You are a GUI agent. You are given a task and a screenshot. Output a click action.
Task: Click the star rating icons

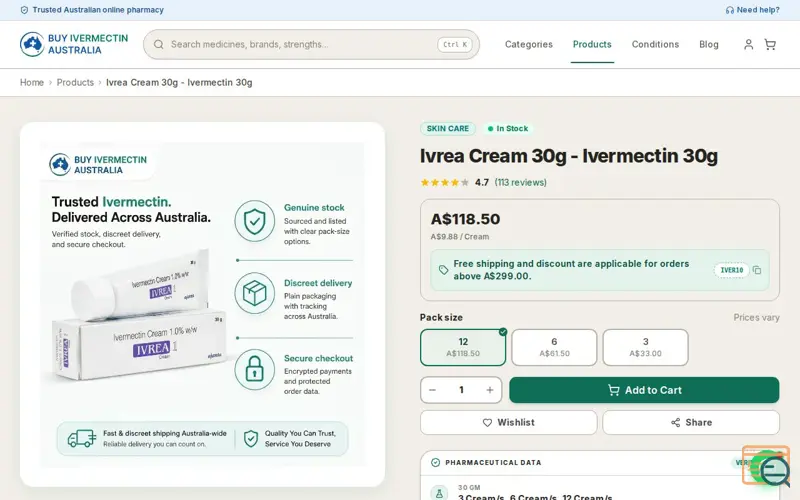coord(444,183)
